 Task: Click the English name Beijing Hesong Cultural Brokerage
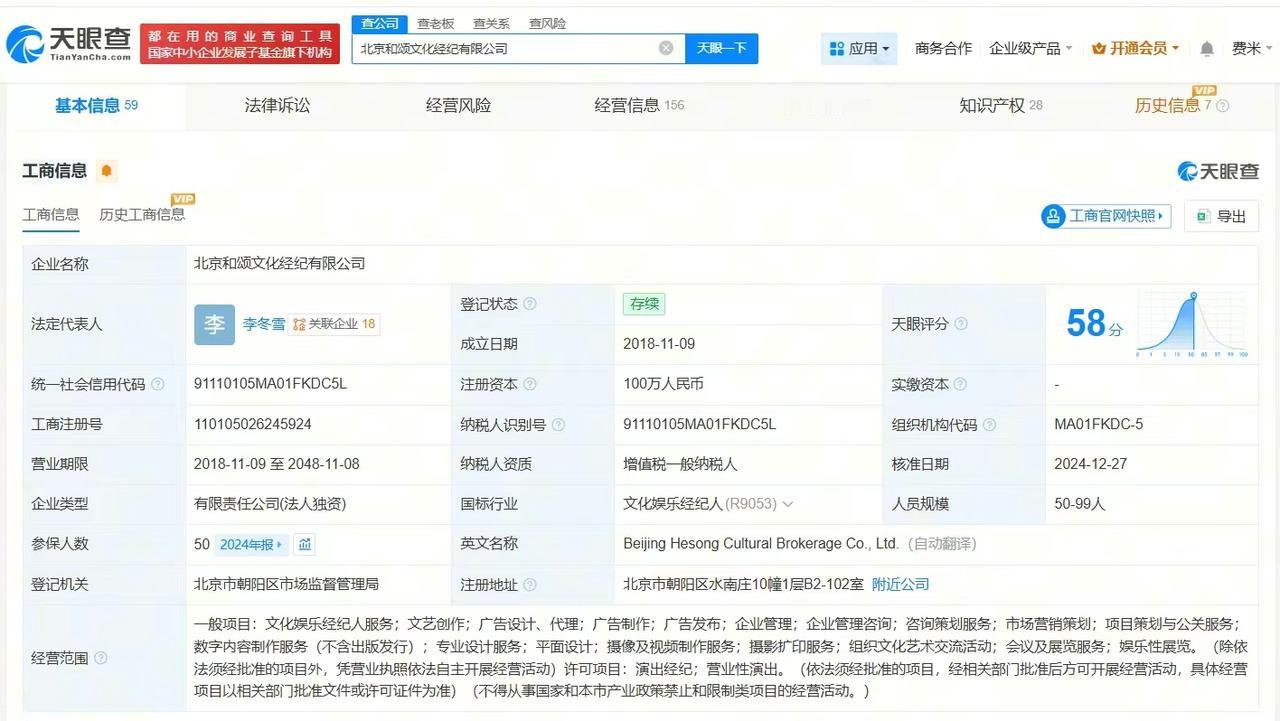coord(761,544)
